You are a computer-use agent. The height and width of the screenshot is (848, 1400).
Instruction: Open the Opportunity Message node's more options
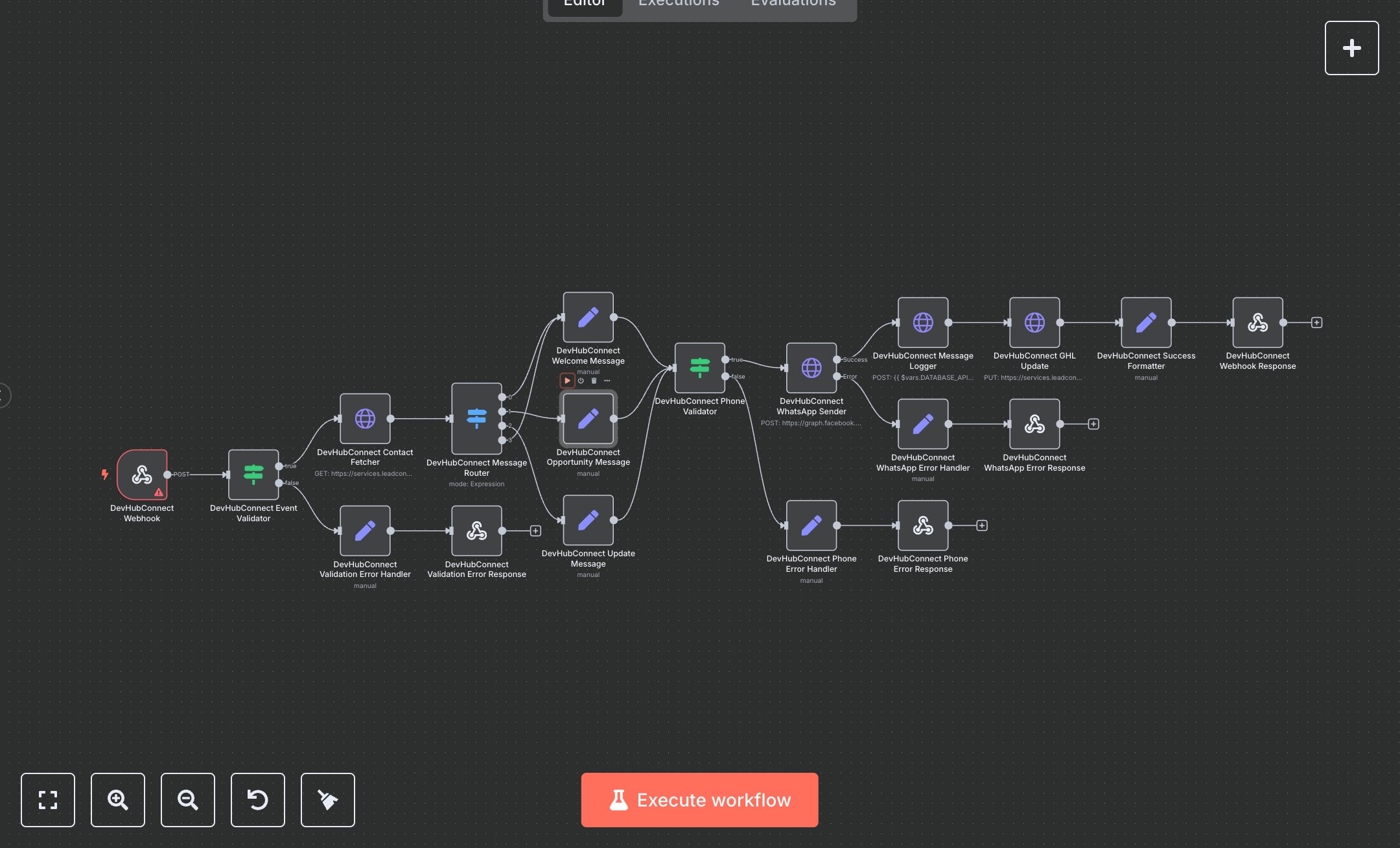607,381
